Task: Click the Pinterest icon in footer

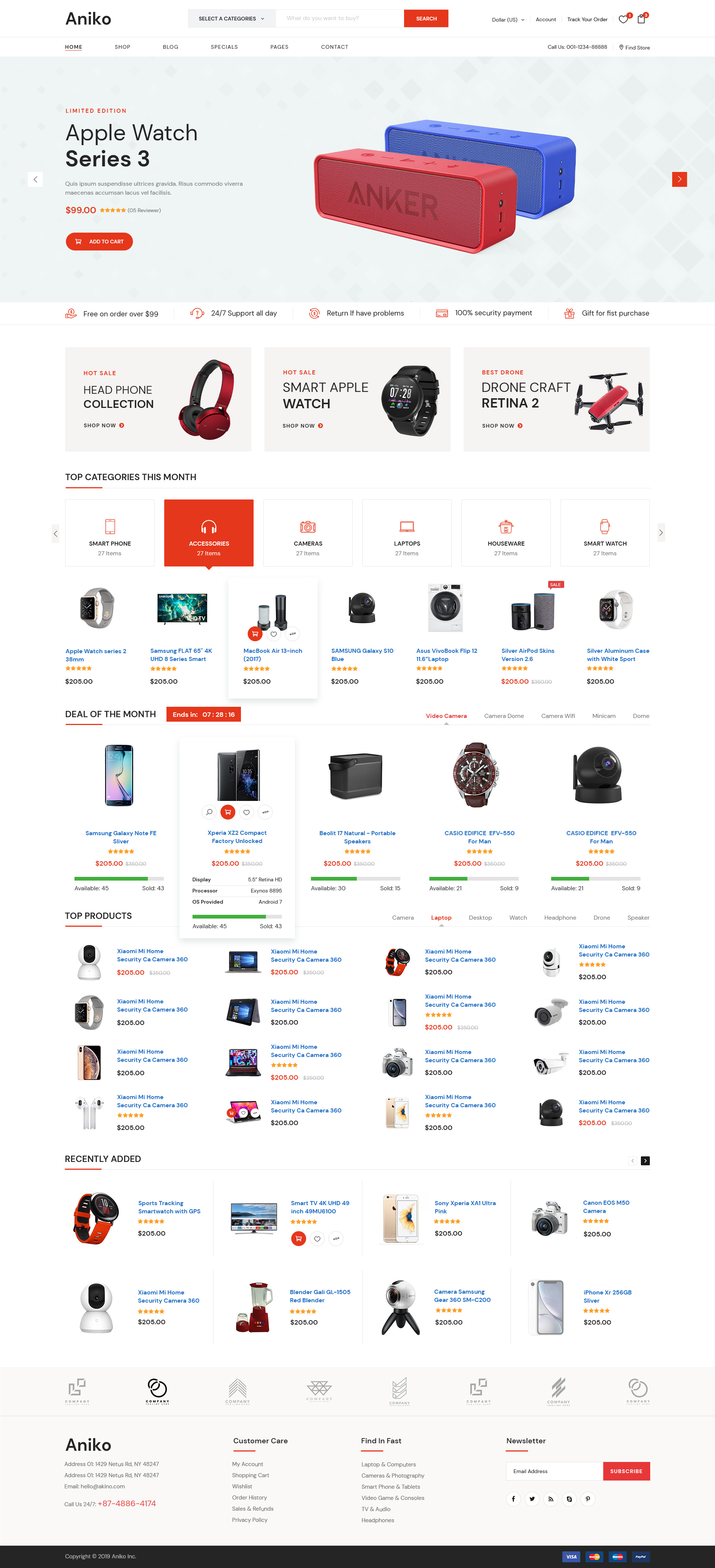Action: coord(588,1499)
